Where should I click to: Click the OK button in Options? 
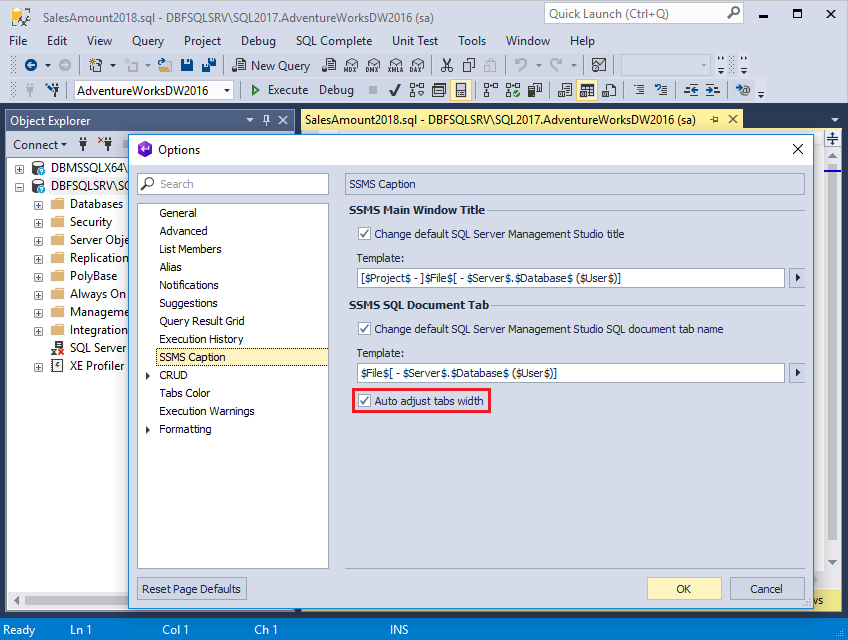[x=684, y=589]
